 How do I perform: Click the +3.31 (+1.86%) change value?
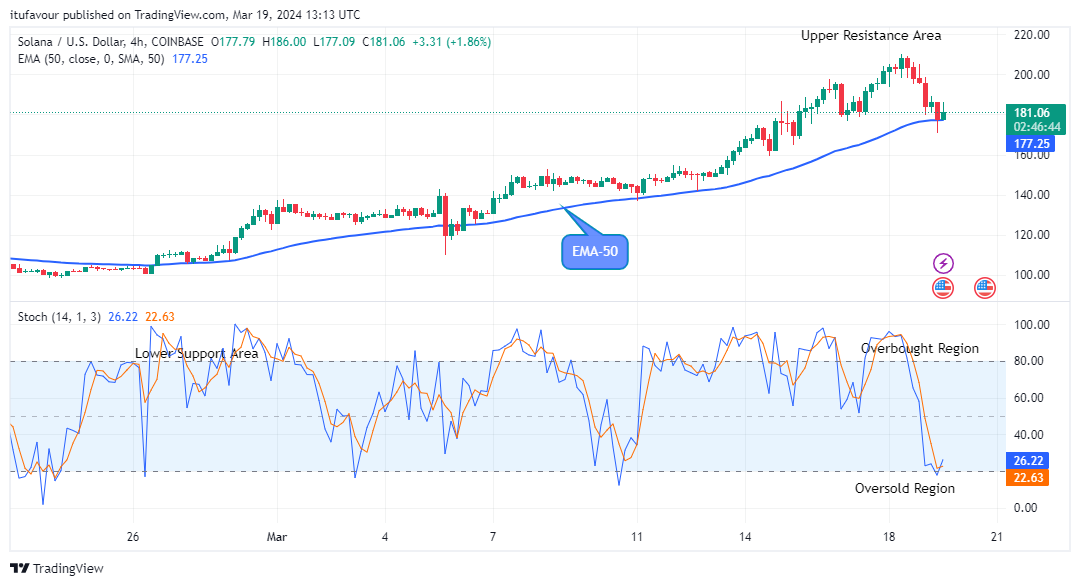[x=452, y=42]
